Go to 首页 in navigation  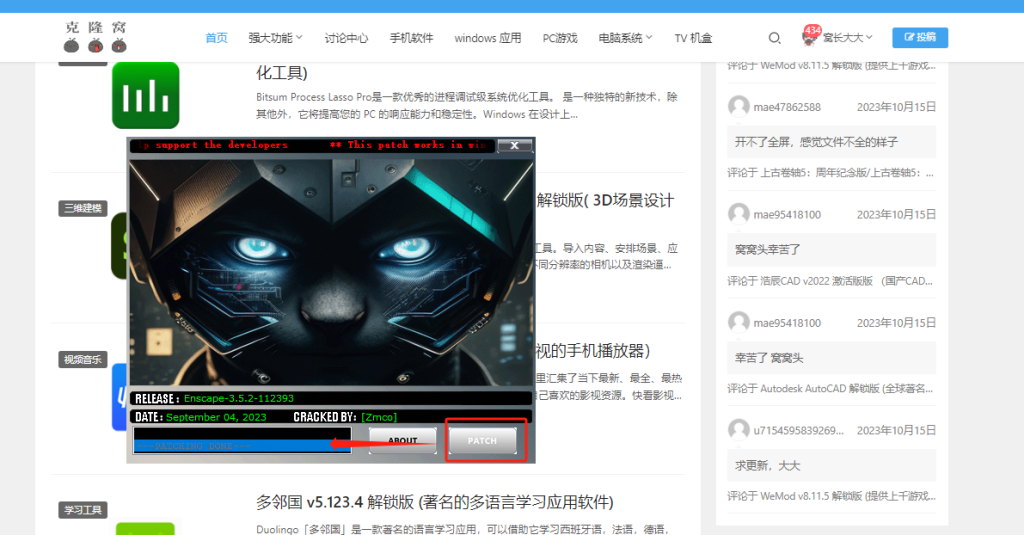216,38
